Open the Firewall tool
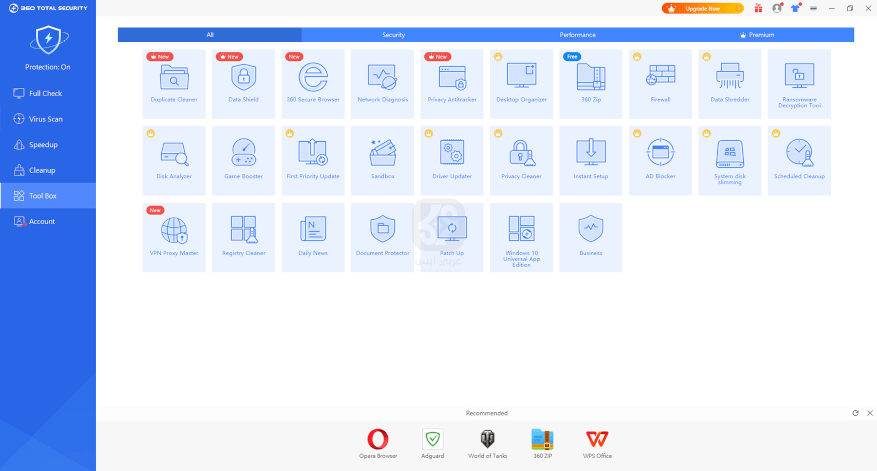Image resolution: width=877 pixels, height=471 pixels. (660, 84)
